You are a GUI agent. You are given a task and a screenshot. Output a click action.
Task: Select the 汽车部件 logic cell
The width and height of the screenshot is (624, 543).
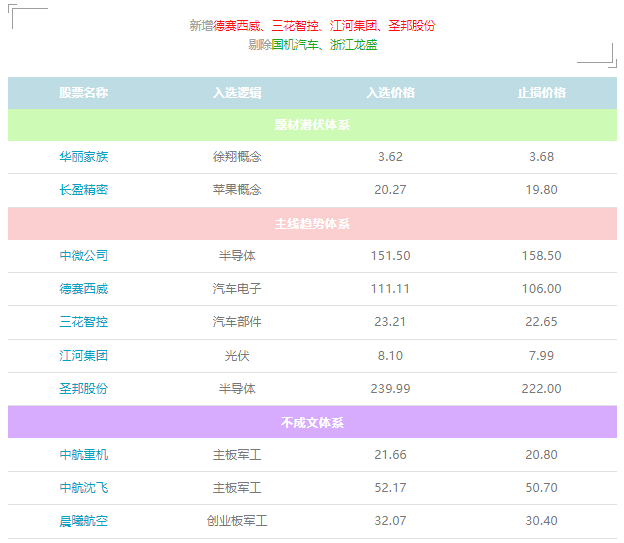[x=237, y=322]
